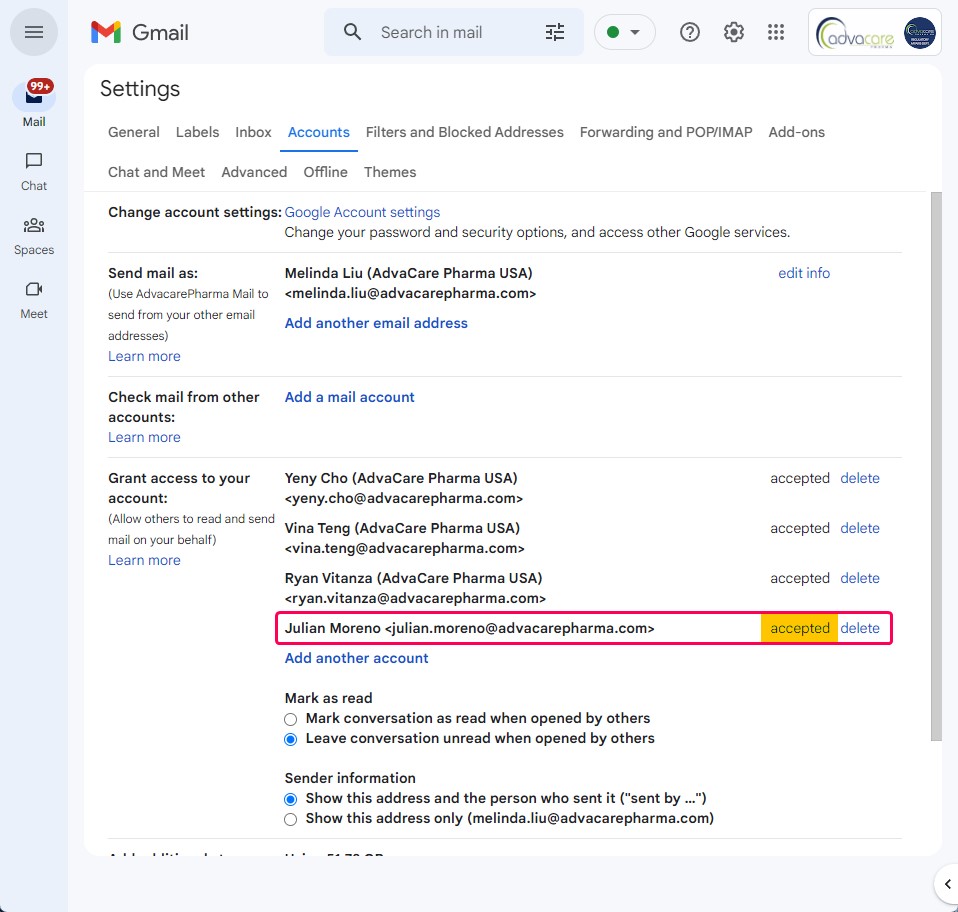Open the Add-ons tab
The height and width of the screenshot is (912, 958).
(x=796, y=132)
